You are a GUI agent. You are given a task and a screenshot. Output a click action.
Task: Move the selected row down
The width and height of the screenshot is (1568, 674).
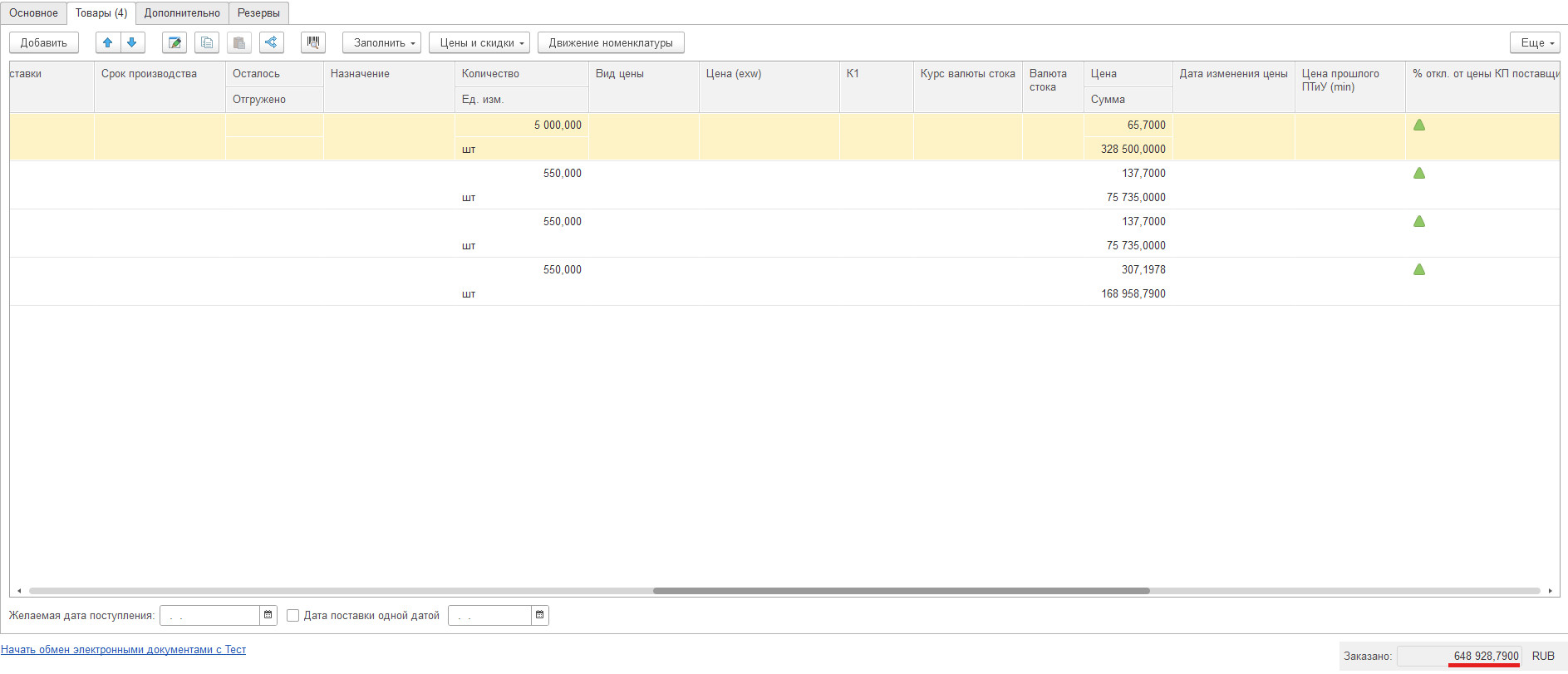pyautogui.click(x=132, y=42)
